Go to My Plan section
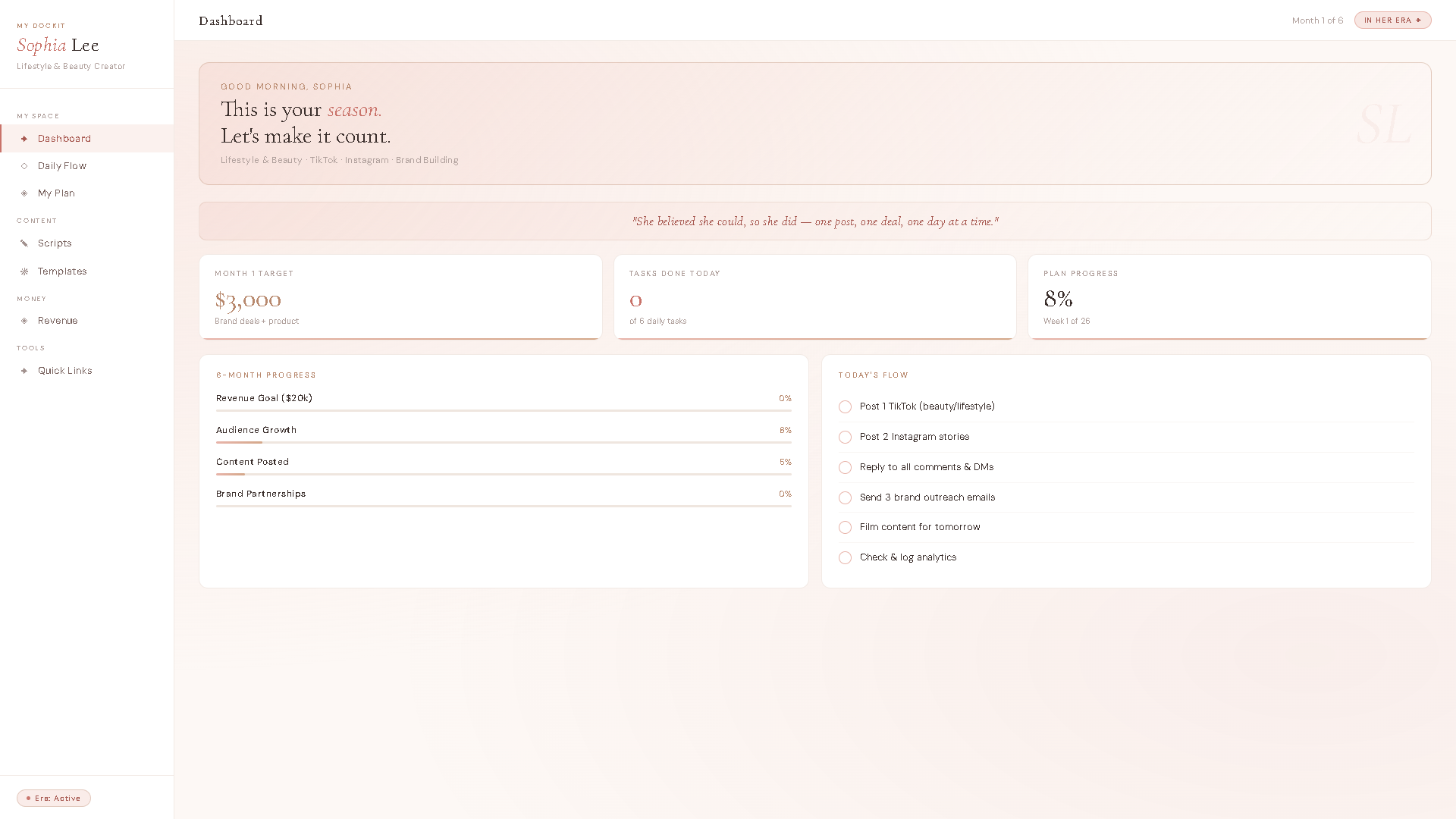 click(87, 193)
